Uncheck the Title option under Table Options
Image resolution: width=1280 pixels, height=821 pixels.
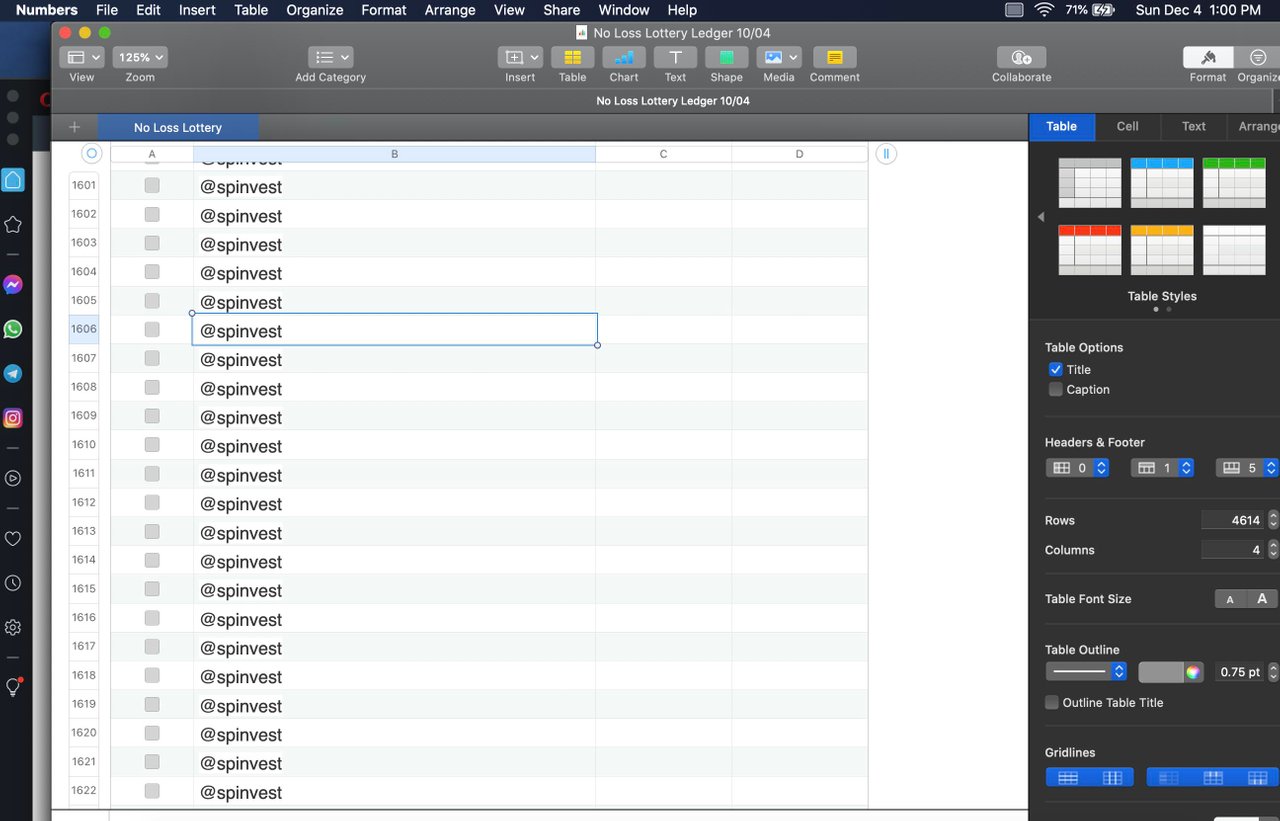(x=1056, y=369)
